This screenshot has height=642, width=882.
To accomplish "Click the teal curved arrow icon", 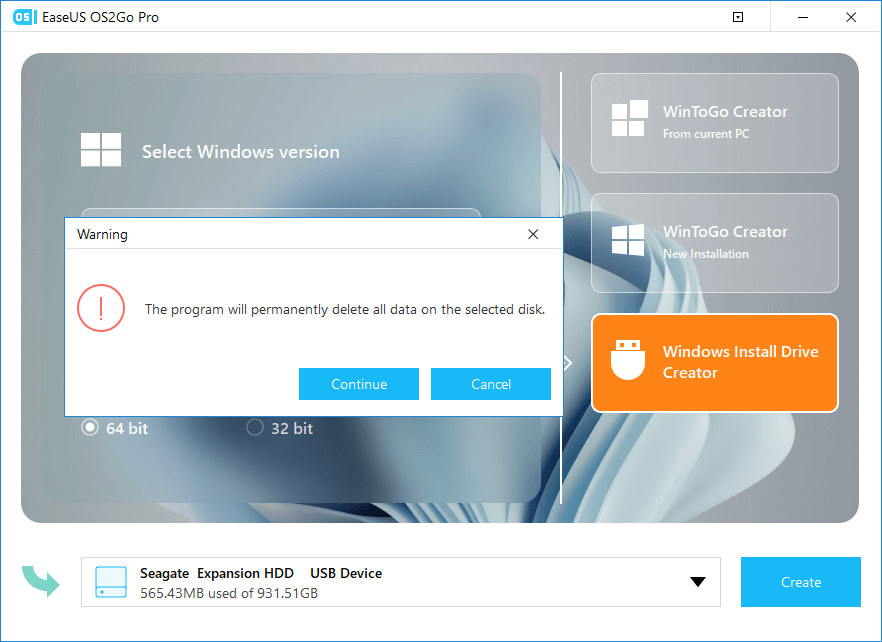I will 40,581.
